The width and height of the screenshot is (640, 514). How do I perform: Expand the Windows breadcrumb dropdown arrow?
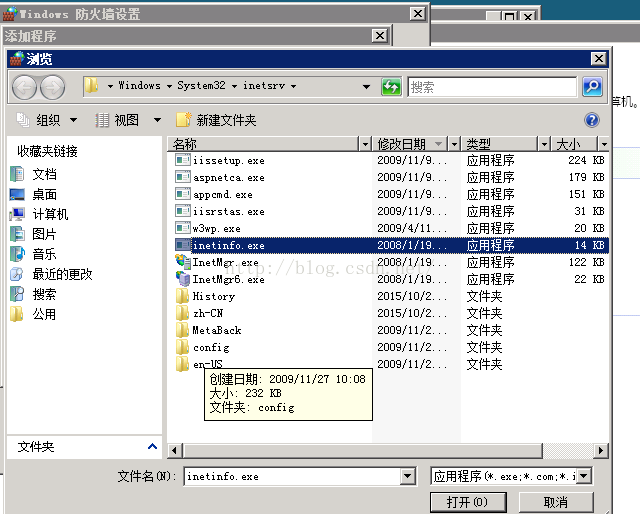pyautogui.click(x=169, y=86)
